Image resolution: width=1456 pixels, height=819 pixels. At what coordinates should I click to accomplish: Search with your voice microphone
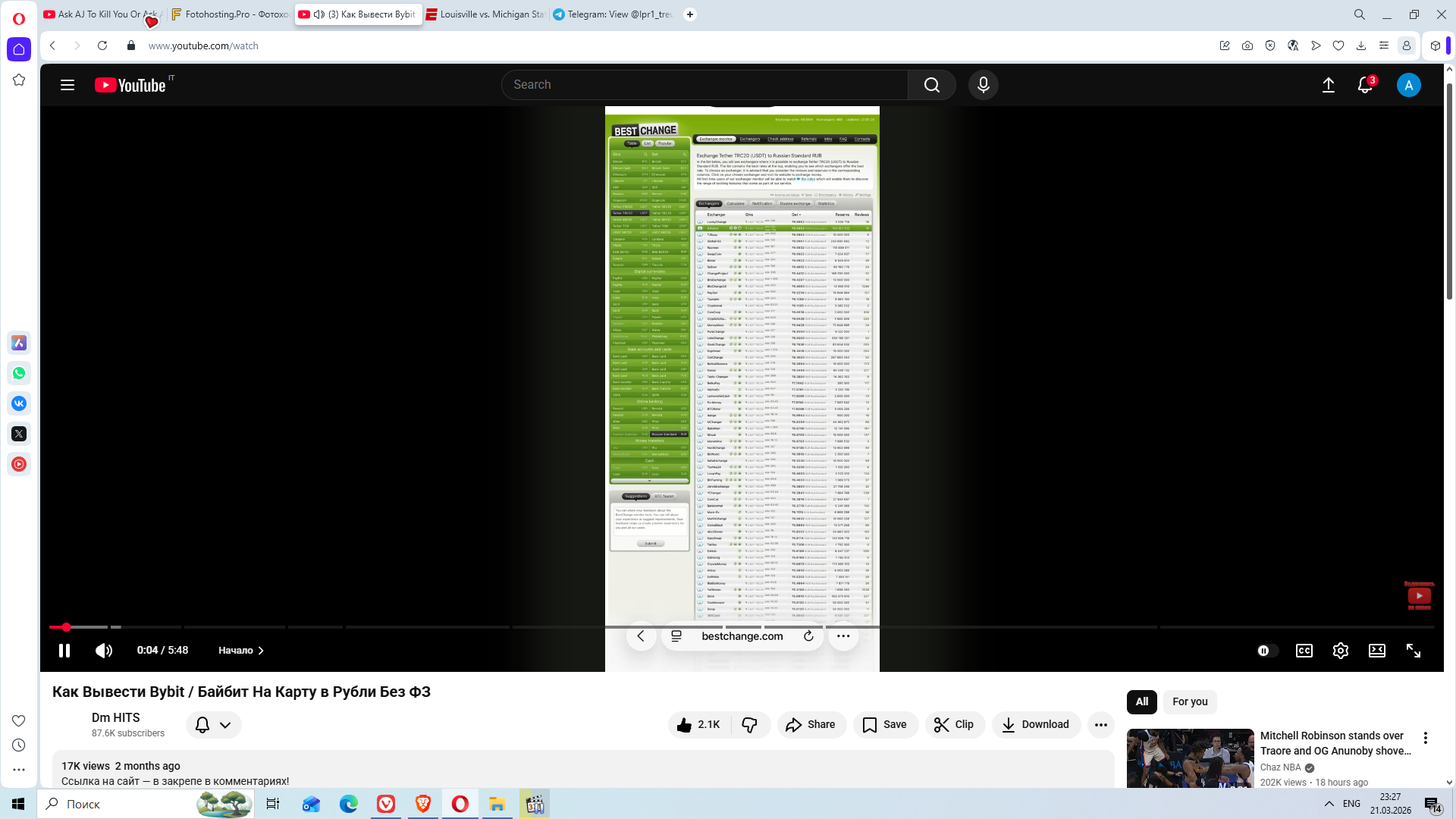coord(983,85)
